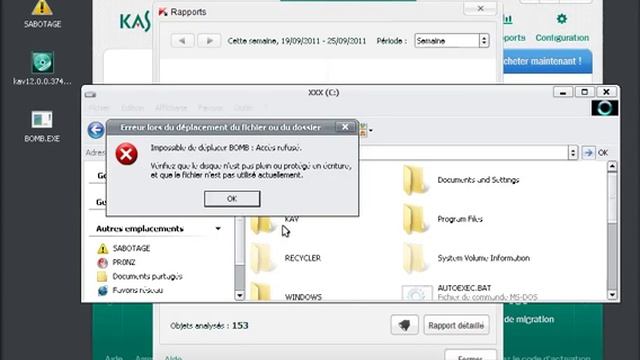The image size is (640, 360).
Task: Click the next period arrow in Rapports
Action: [x=209, y=41]
